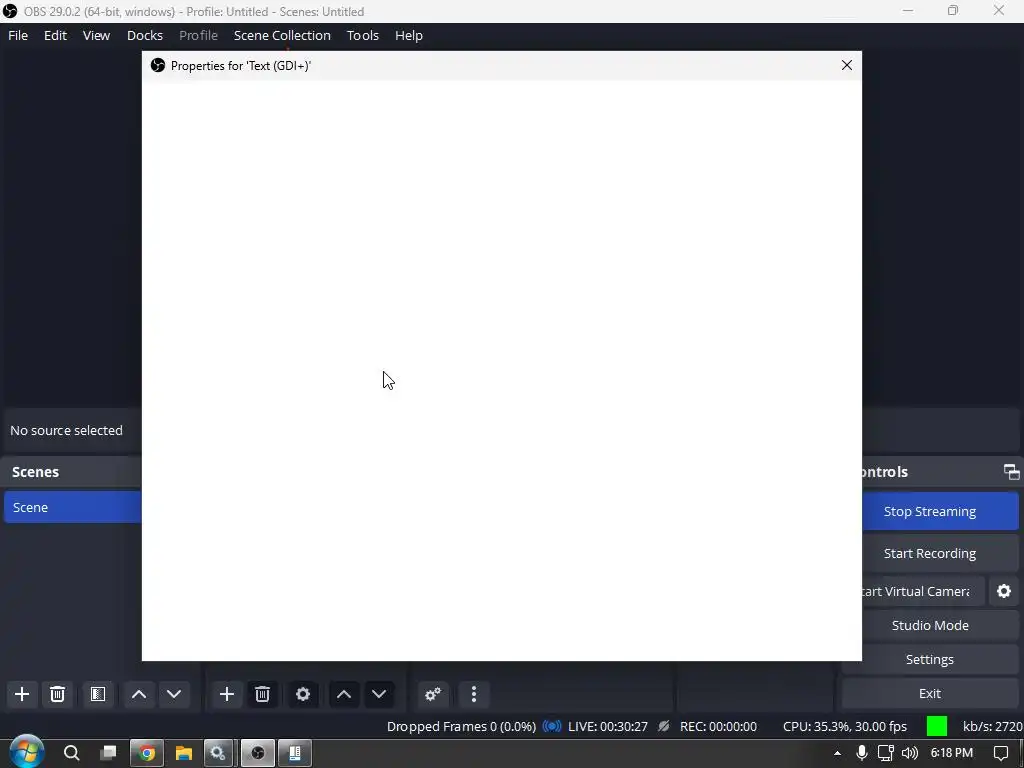Open the Docks menu
The image size is (1024, 768).
pos(144,35)
